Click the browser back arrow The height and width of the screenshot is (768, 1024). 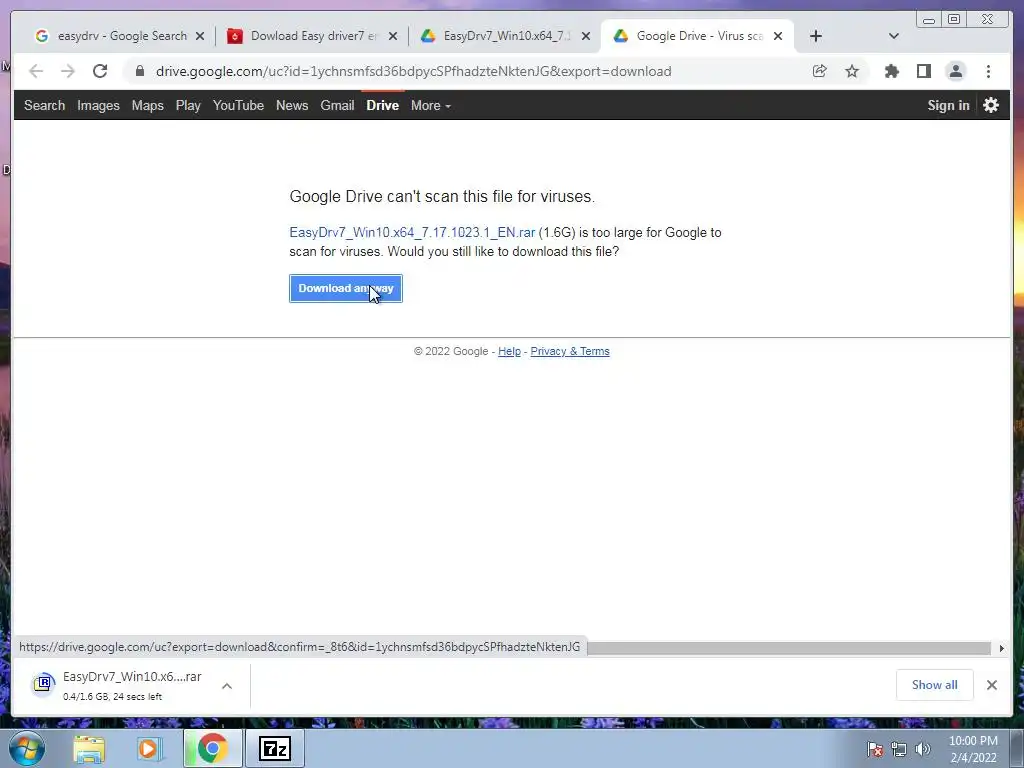pos(36,71)
